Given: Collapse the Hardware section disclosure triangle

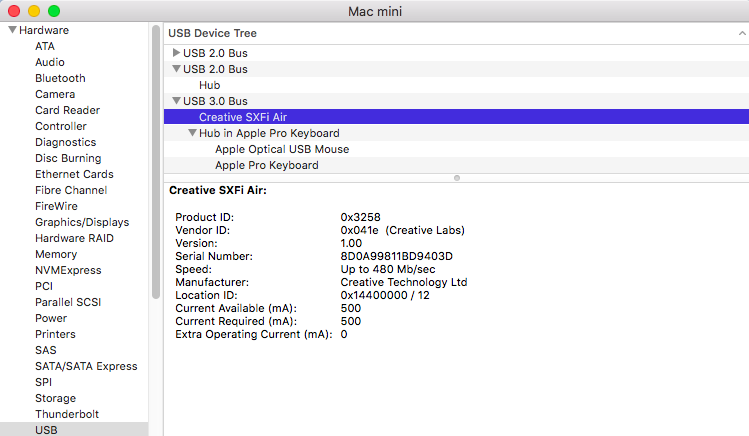Looking at the screenshot, I should pyautogui.click(x=12, y=30).
